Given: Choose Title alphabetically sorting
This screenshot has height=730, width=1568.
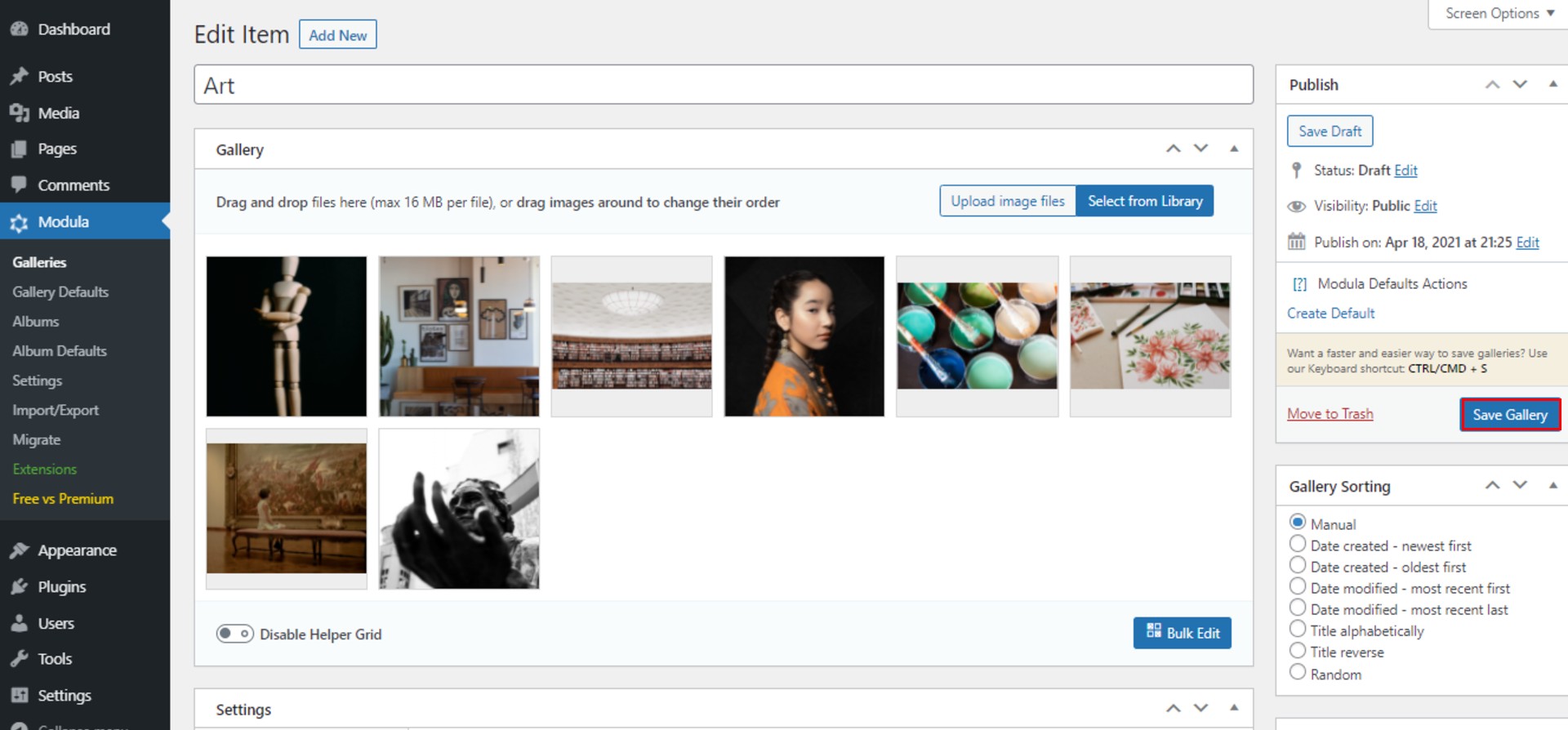Looking at the screenshot, I should pos(1297,629).
